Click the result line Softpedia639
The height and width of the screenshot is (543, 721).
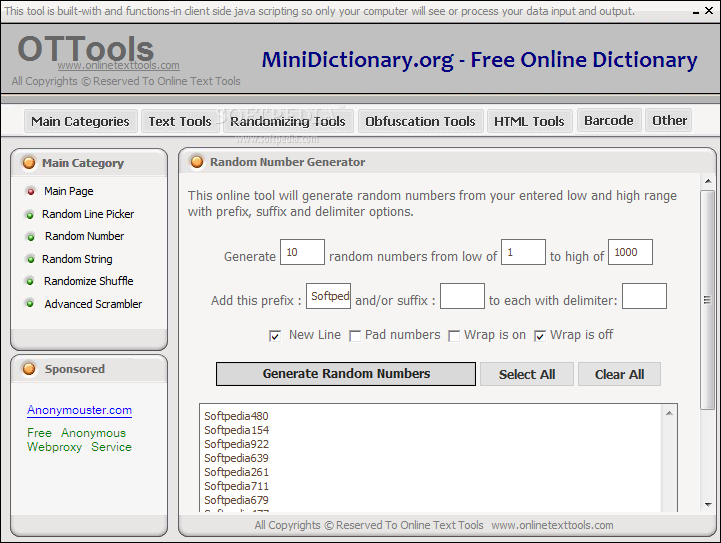[236, 458]
